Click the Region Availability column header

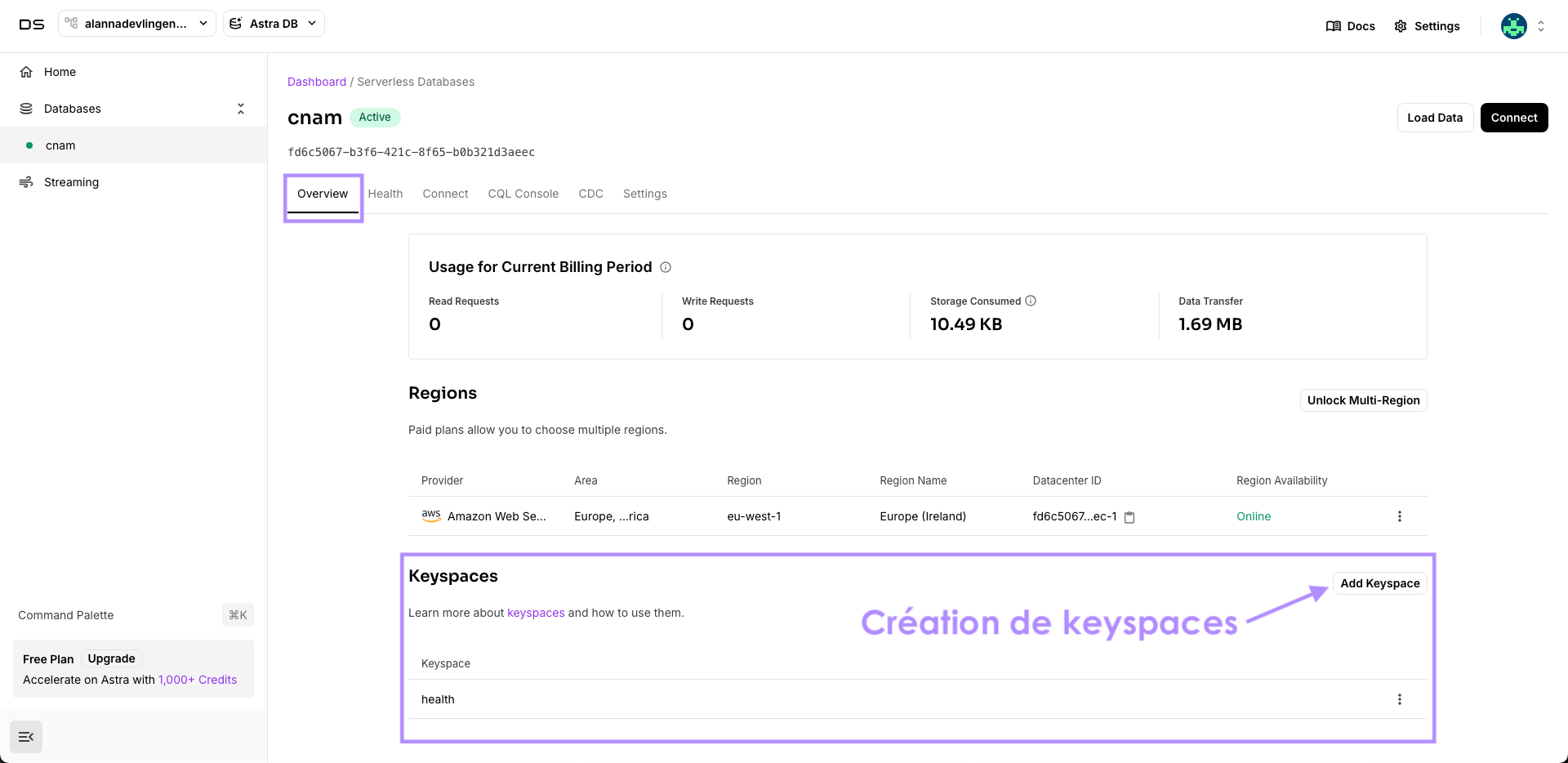[1282, 480]
